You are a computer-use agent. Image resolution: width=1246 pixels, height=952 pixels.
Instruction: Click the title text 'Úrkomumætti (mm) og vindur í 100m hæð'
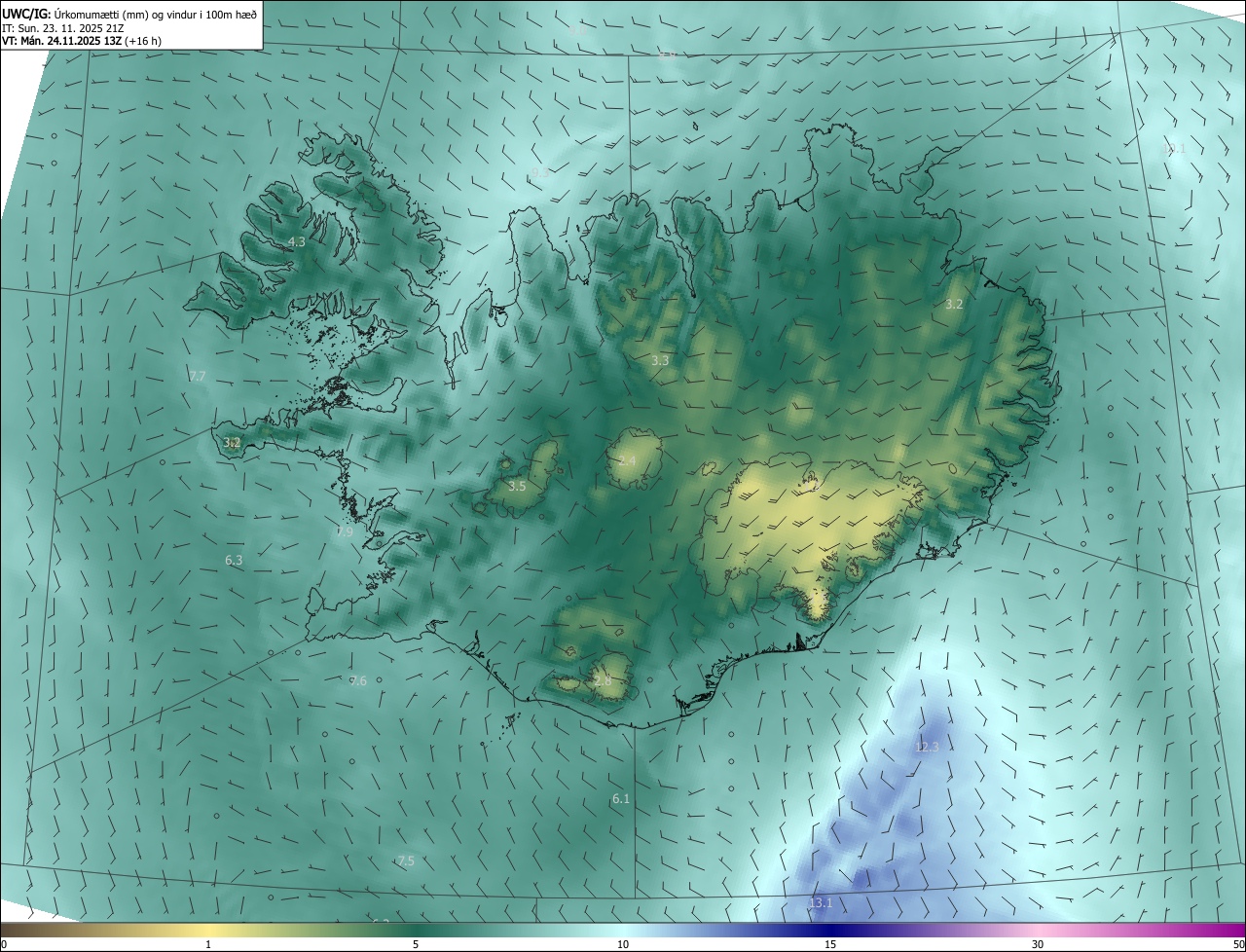click(154, 14)
